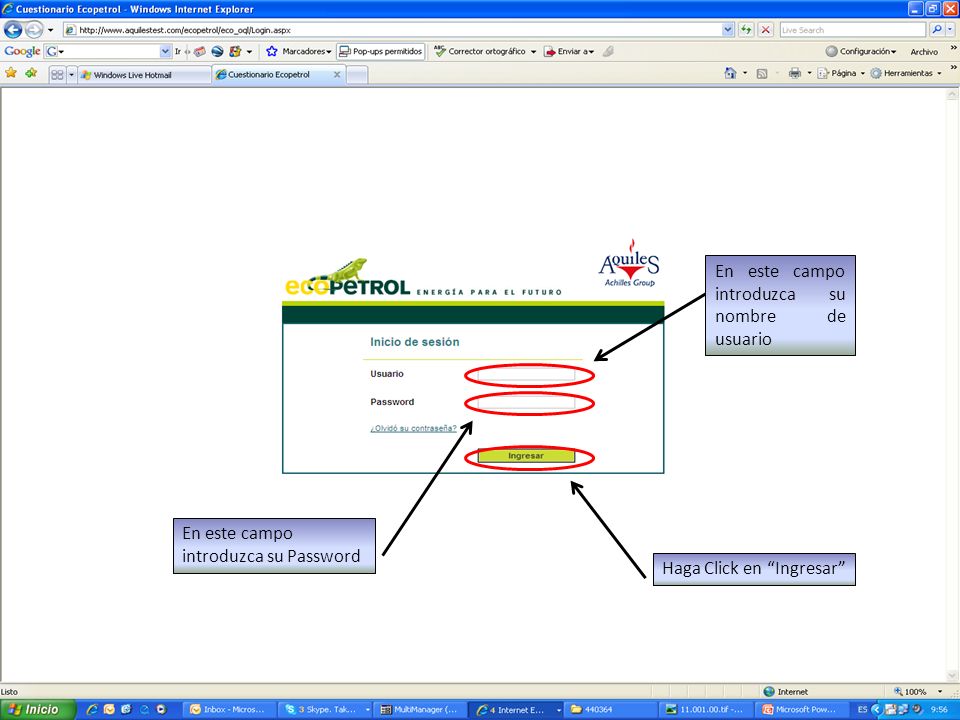This screenshot has width=960, height=720.
Task: Click the RSS feeds icon
Action: tap(762, 73)
